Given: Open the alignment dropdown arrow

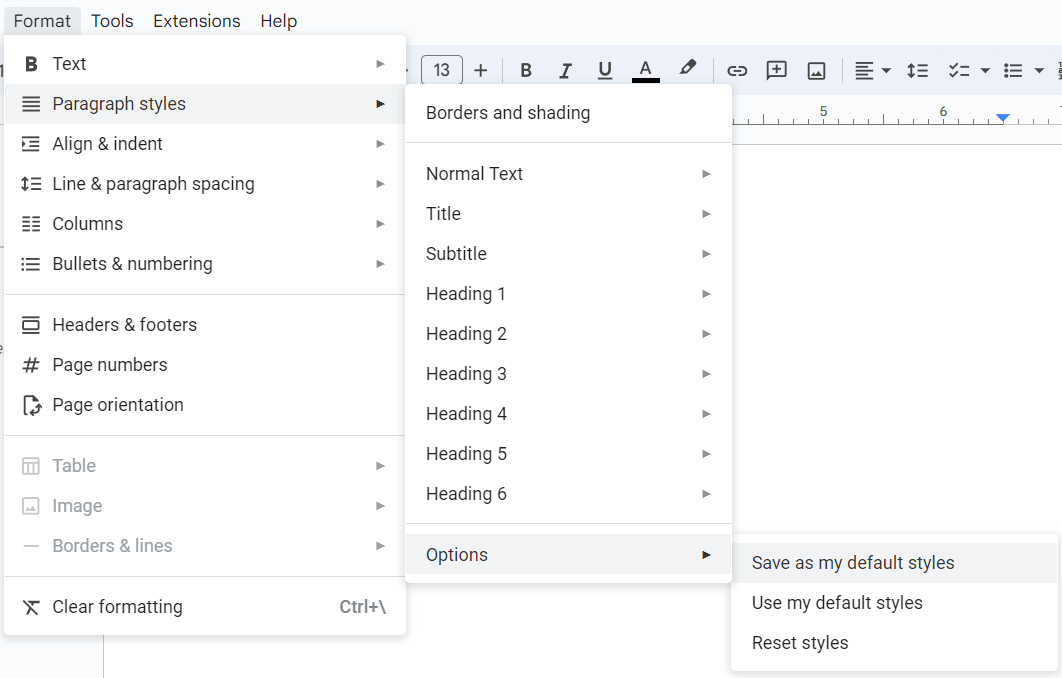Looking at the screenshot, I should (884, 70).
